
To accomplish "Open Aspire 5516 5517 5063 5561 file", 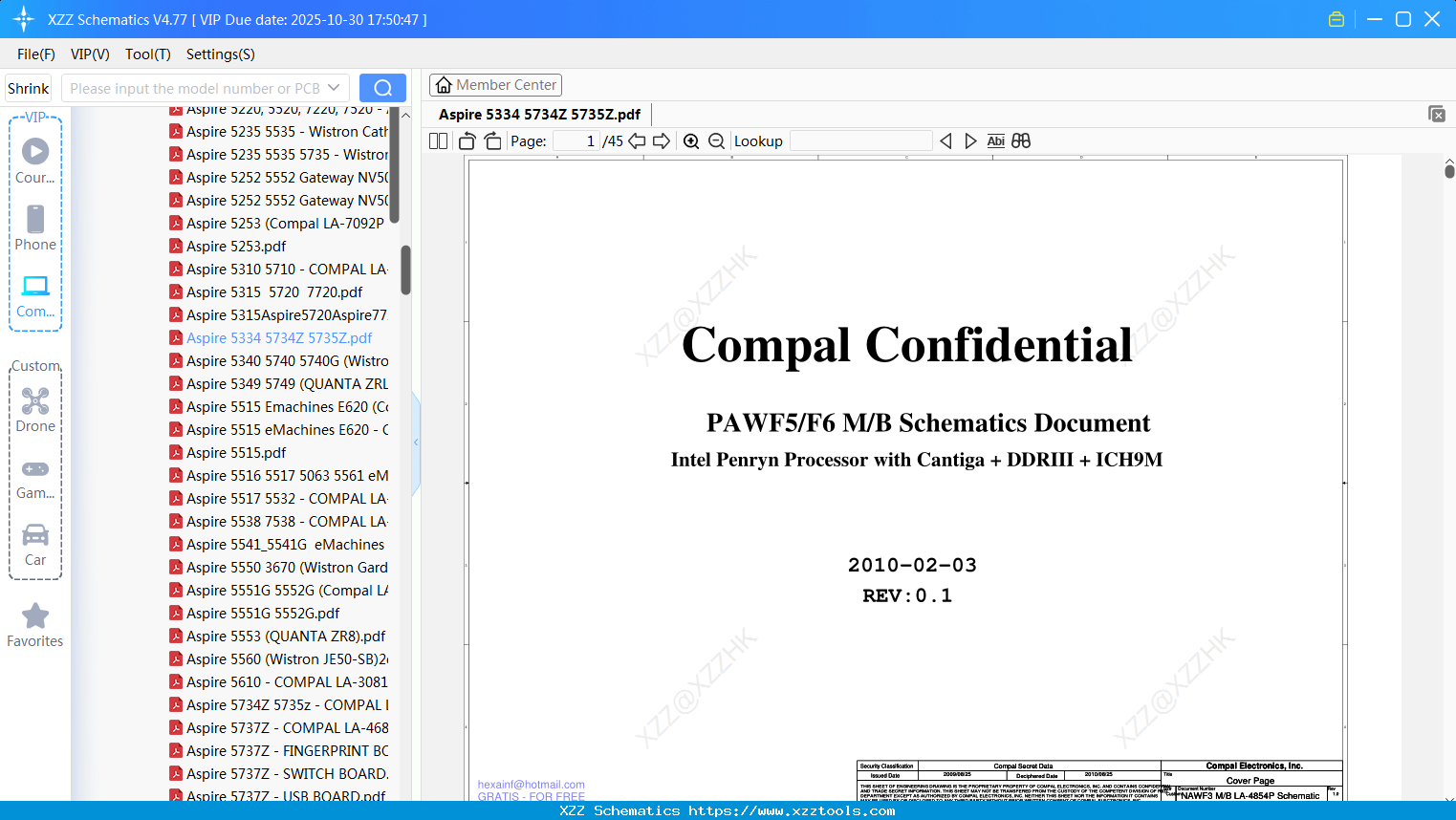I will pos(279,476).
